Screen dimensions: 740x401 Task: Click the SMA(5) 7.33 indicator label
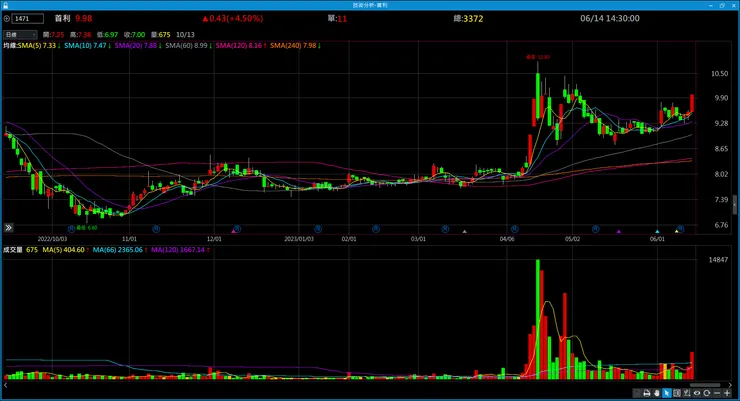tap(37, 46)
